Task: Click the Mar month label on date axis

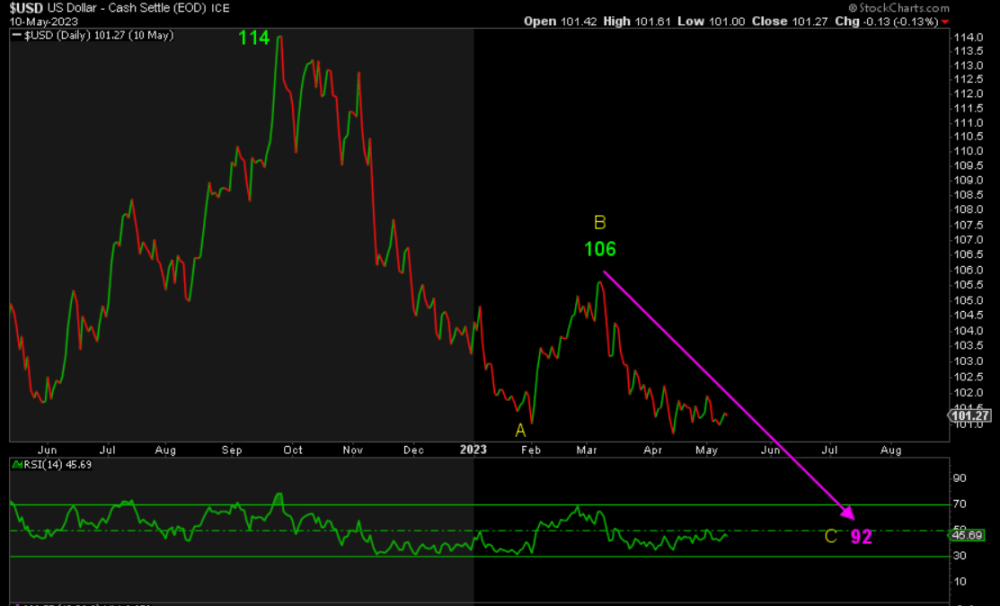Action: pos(585,450)
